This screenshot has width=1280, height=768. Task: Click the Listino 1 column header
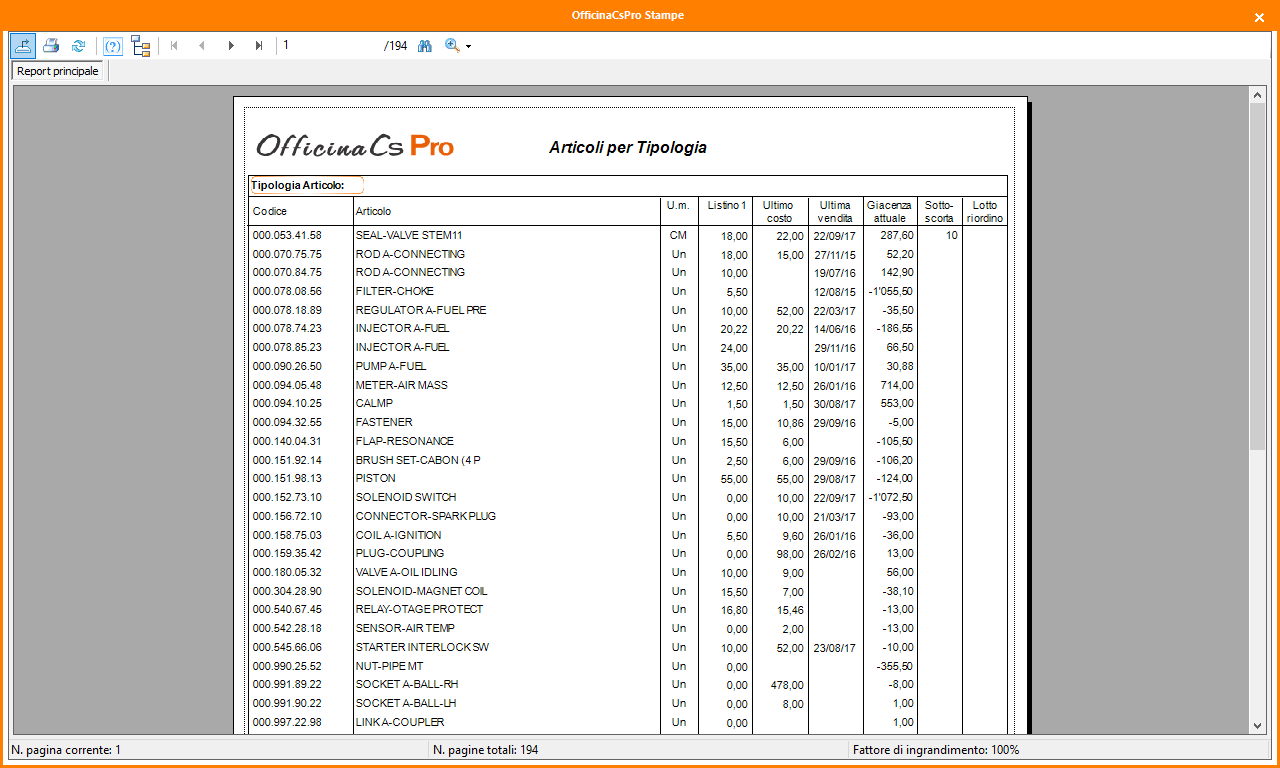[727, 205]
